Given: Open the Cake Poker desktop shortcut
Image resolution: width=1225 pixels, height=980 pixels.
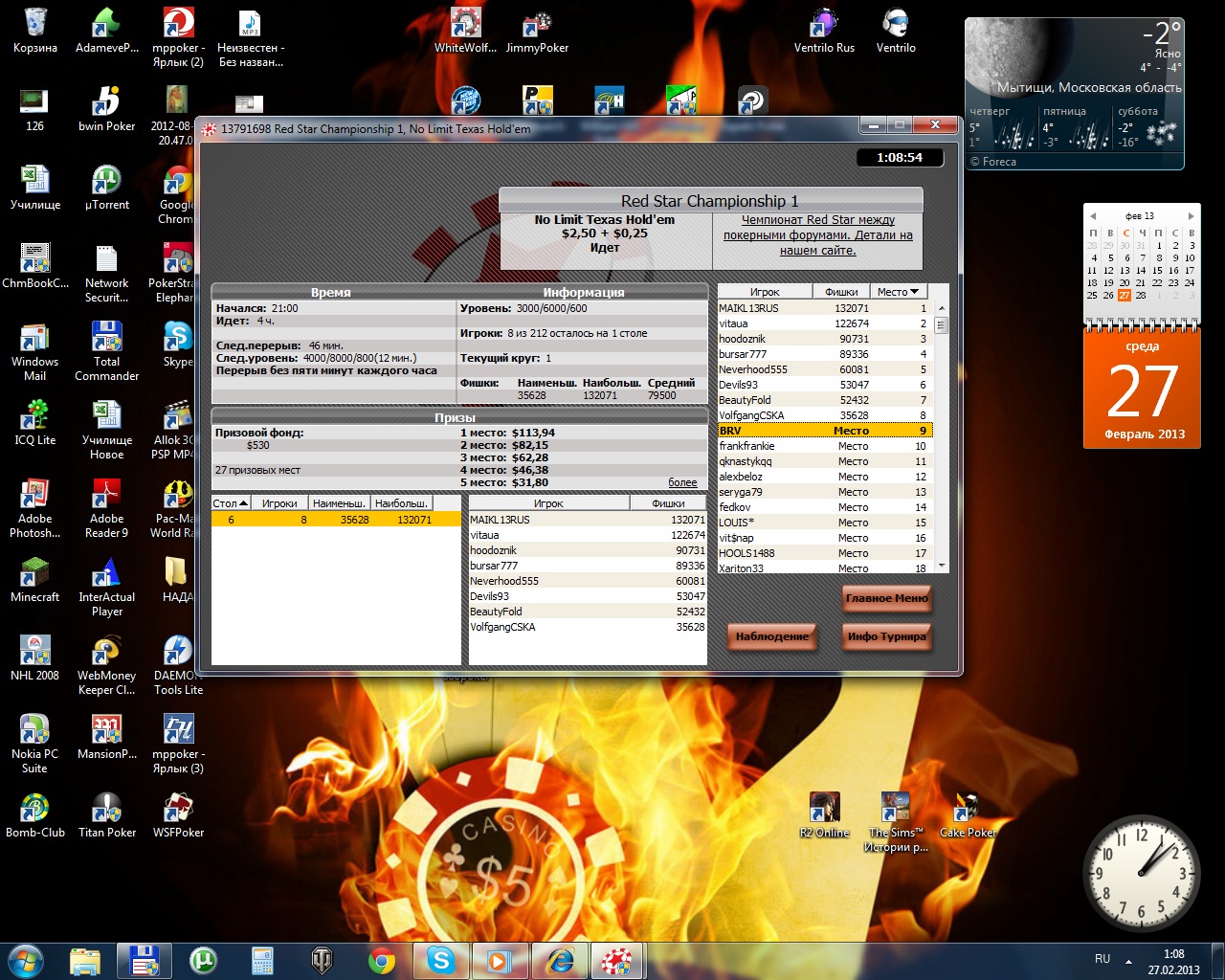Looking at the screenshot, I should (x=967, y=813).
